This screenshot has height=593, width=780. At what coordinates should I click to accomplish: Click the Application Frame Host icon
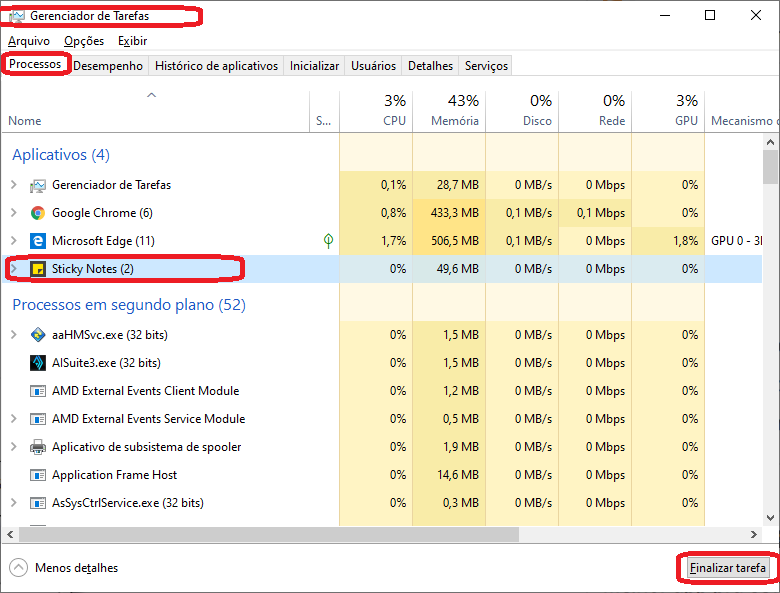click(x=38, y=475)
